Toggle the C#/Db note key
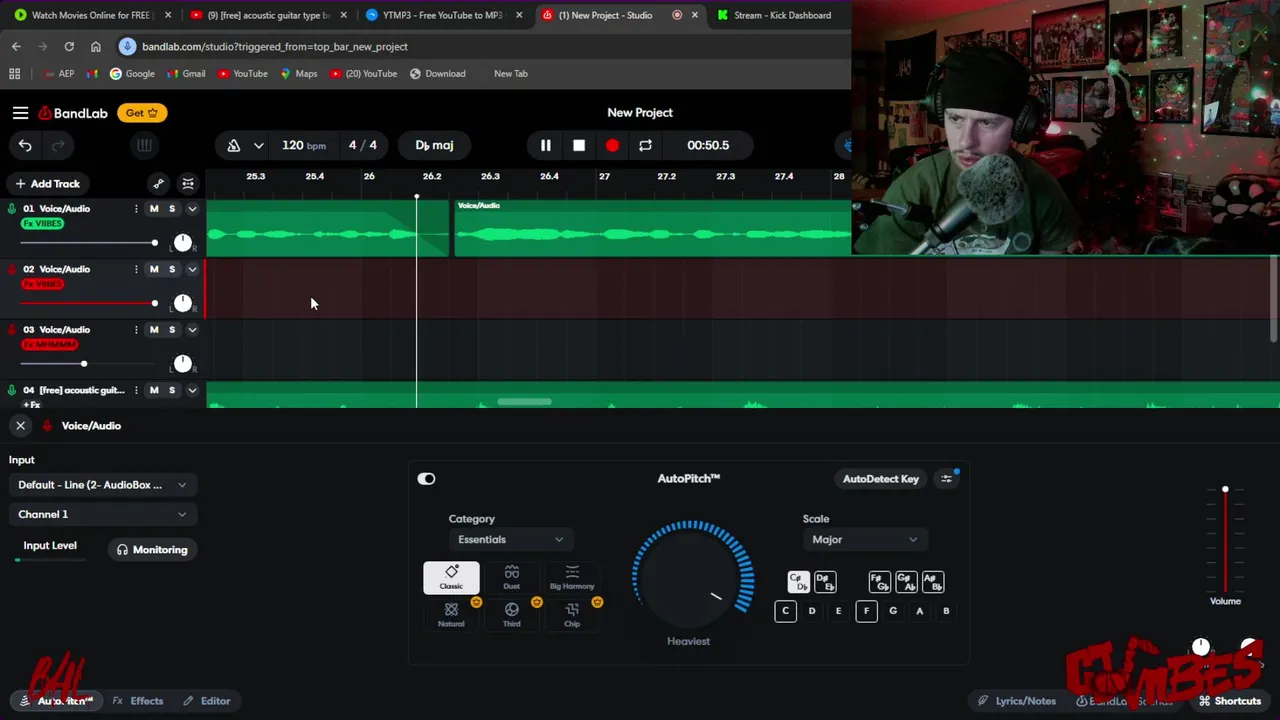The height and width of the screenshot is (720, 1280). click(x=798, y=582)
